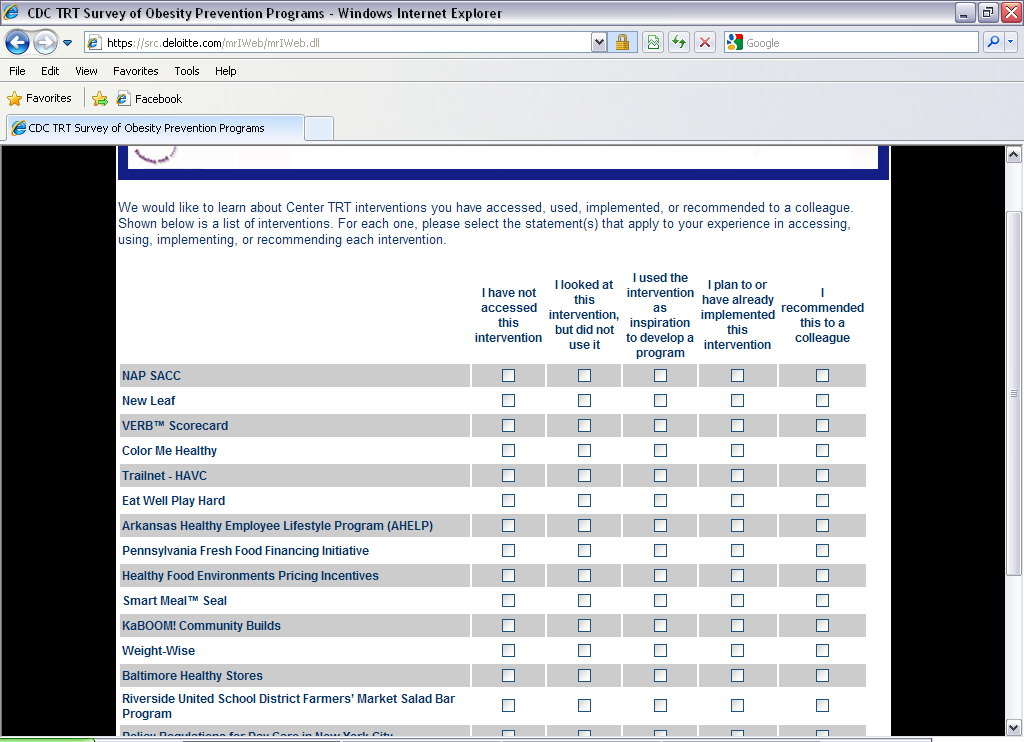Open the View menu
This screenshot has height=742, width=1024.
point(86,71)
